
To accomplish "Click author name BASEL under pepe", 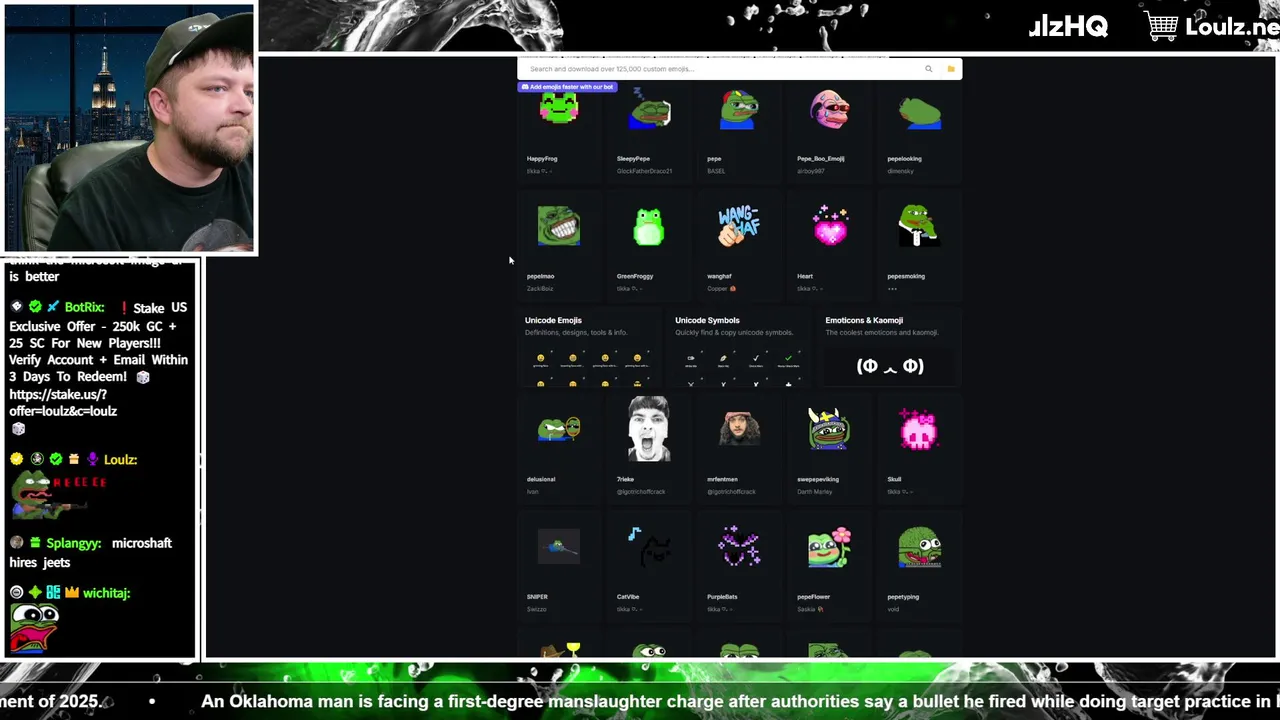I will (716, 171).
